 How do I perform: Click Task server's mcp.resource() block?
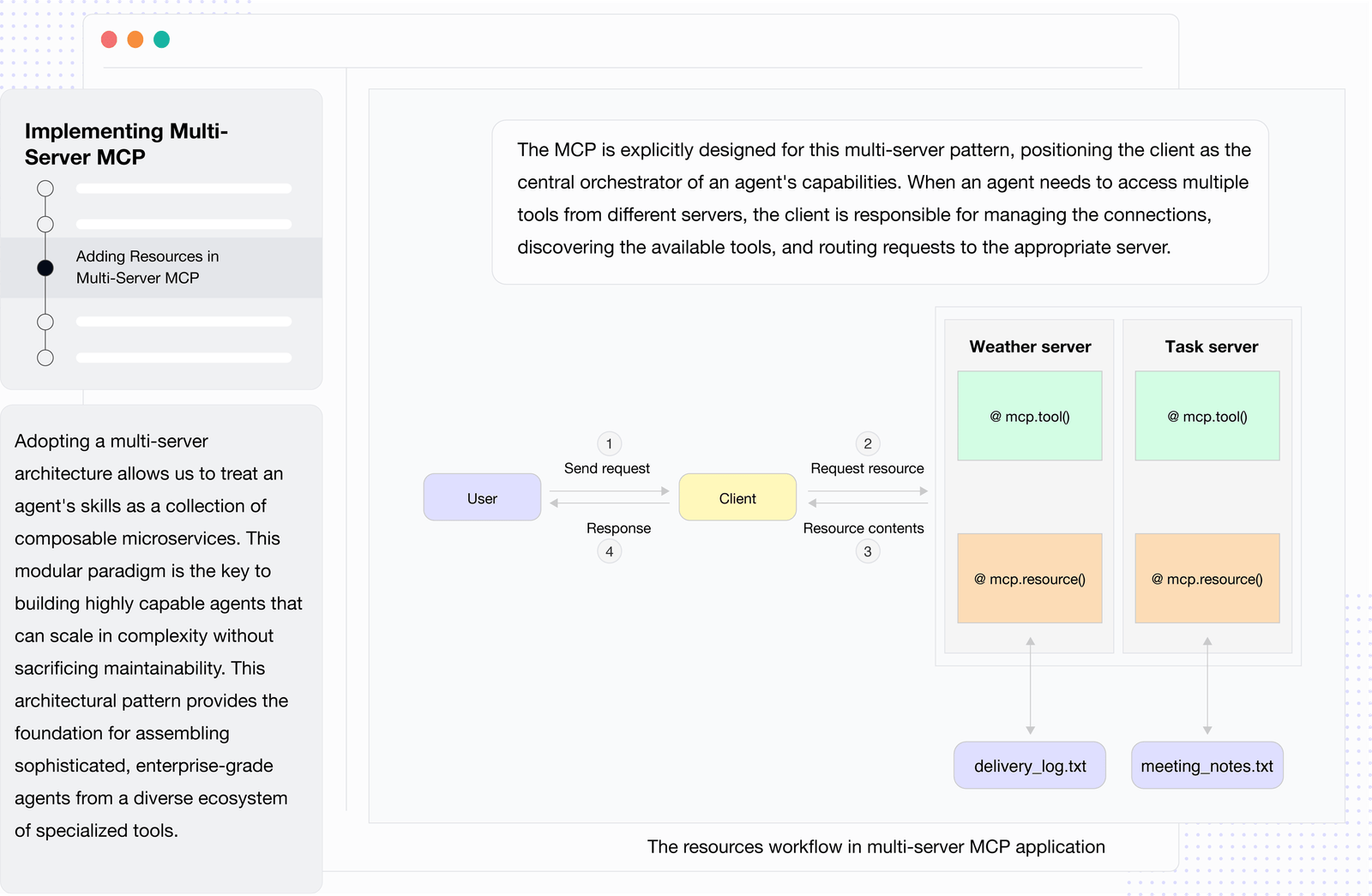tap(1207, 579)
